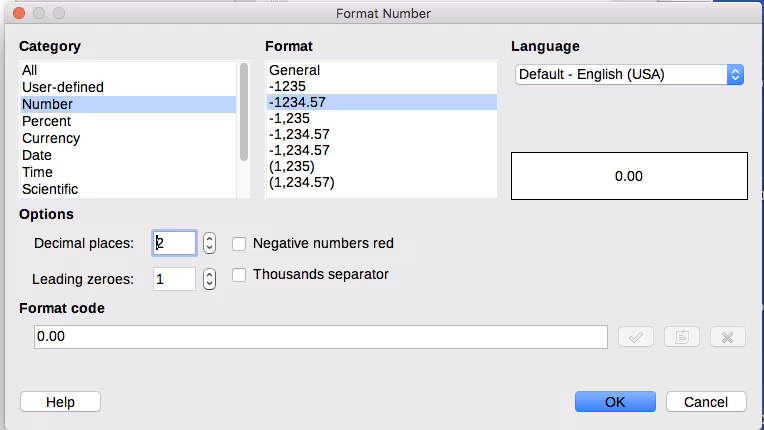Focus the Decimal places field
The image size is (764, 430).
[174, 243]
